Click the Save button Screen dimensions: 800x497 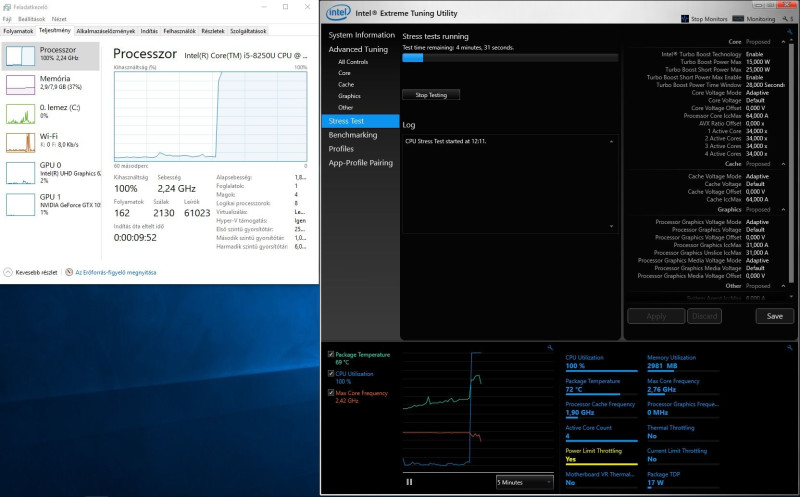pyautogui.click(x=774, y=316)
